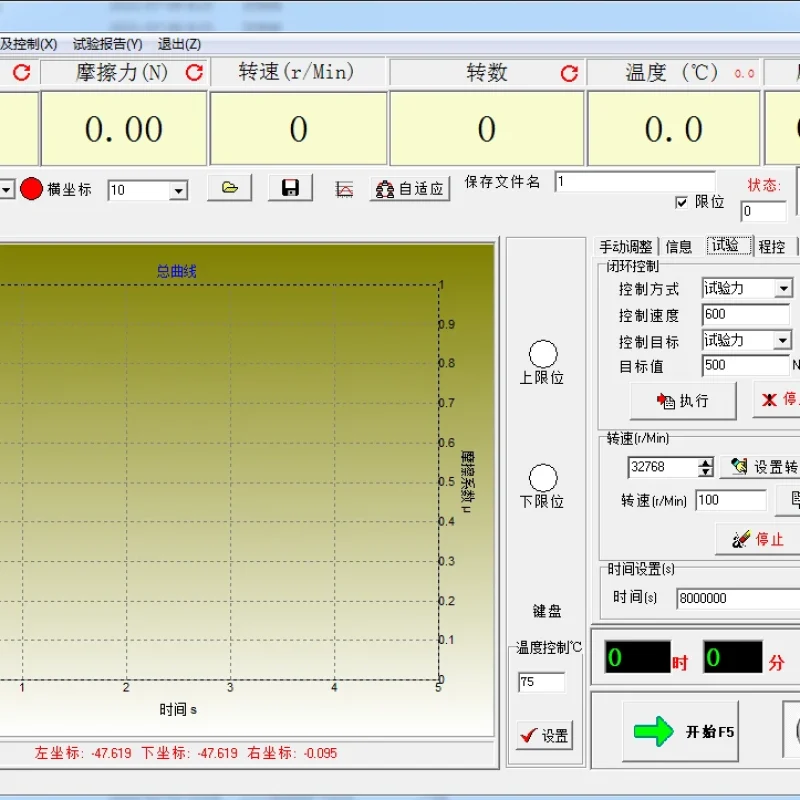800x800 pixels.
Task: Click the curve chart icon
Action: tap(344, 189)
